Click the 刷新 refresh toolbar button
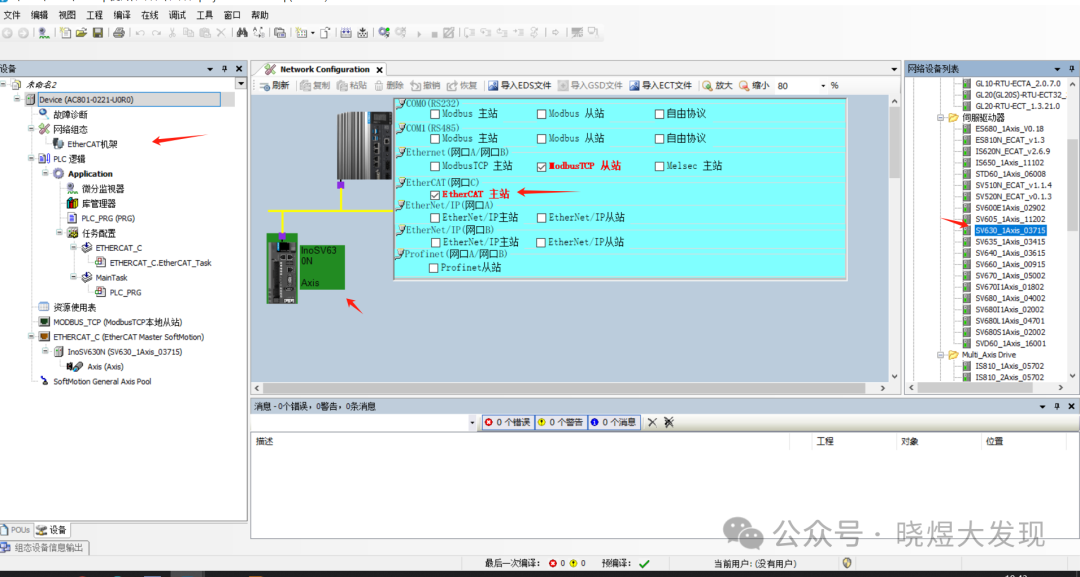1080x577 pixels. [274, 86]
